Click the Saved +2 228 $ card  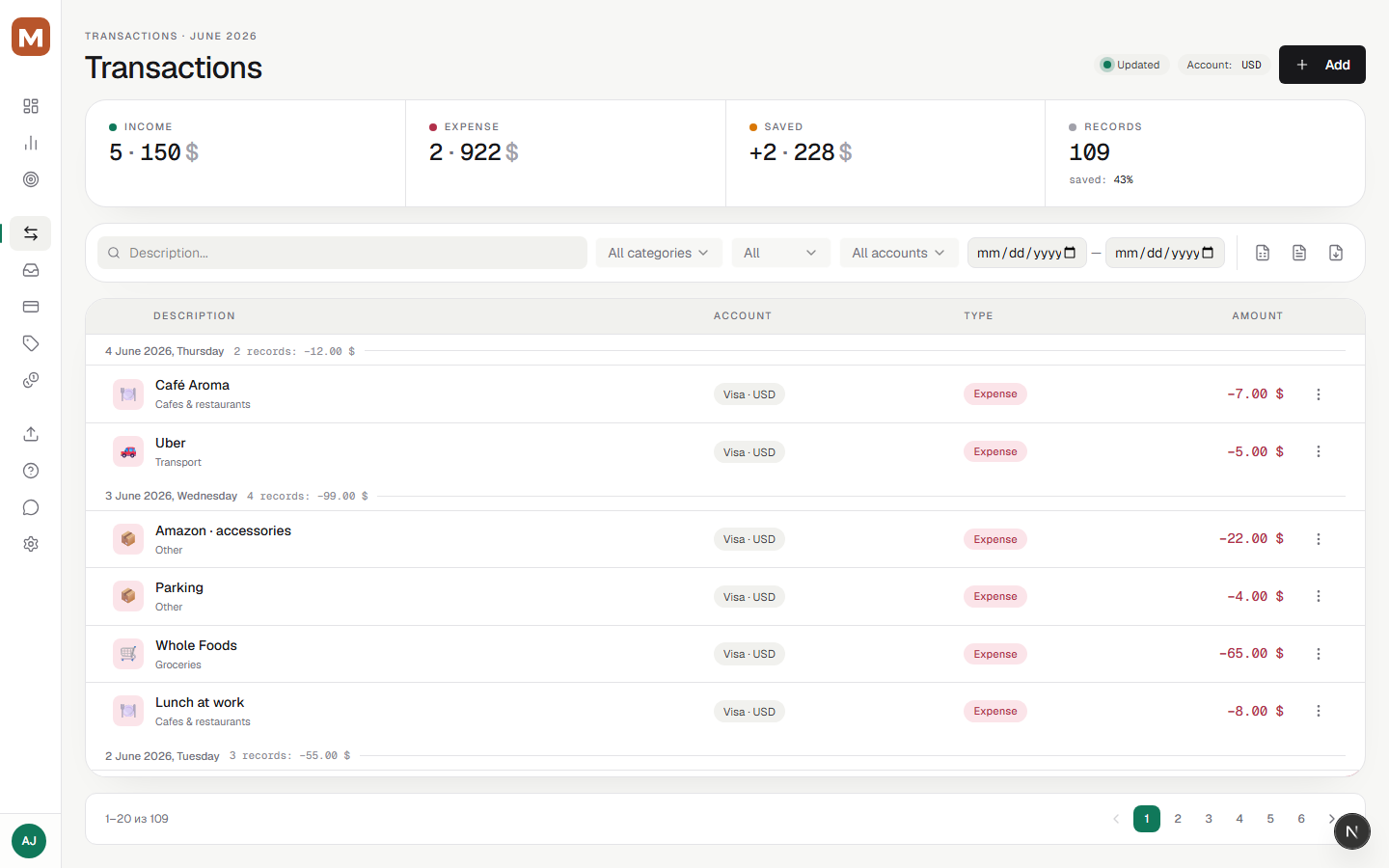click(885, 153)
